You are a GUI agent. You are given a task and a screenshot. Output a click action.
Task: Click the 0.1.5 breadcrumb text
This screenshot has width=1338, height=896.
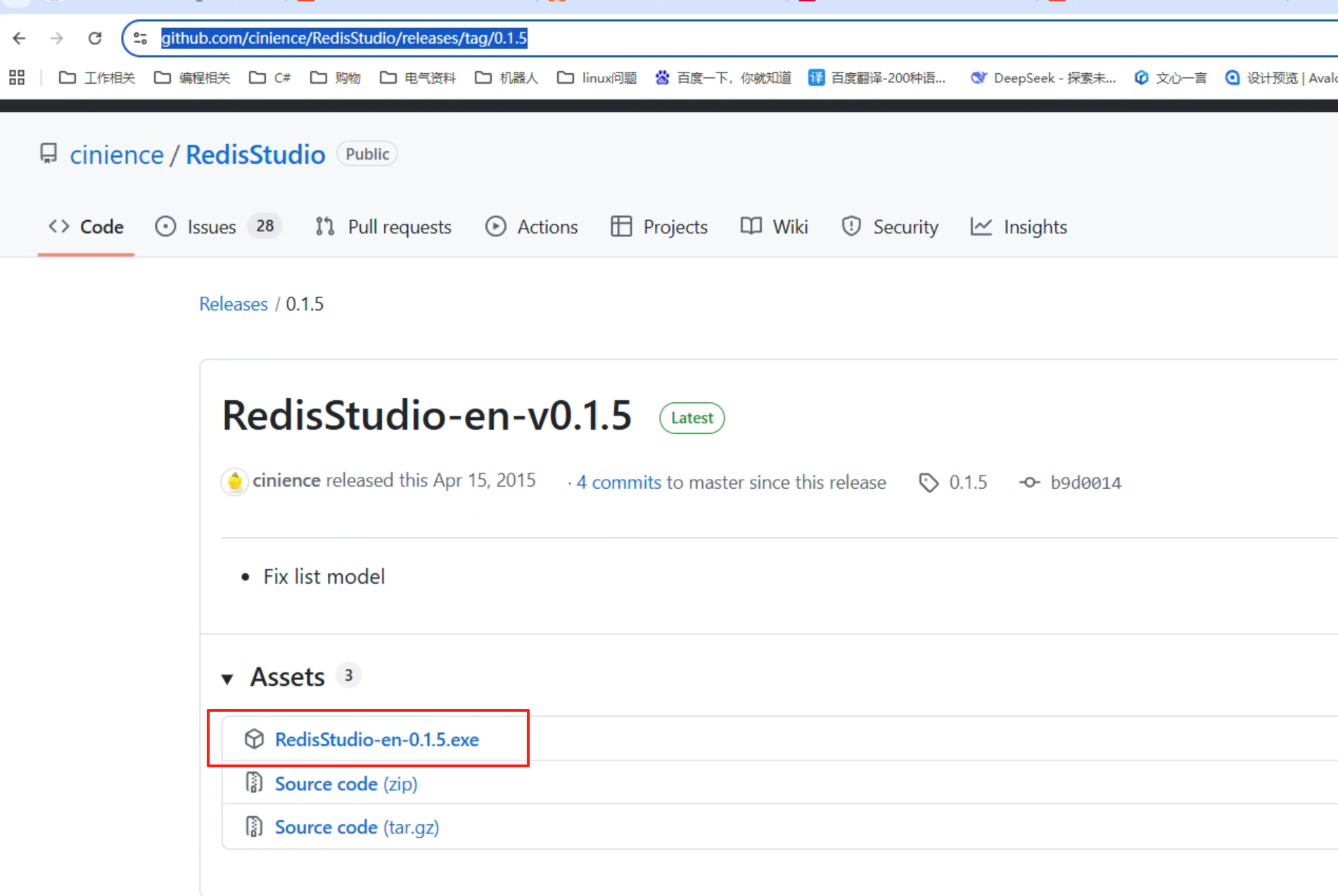305,304
